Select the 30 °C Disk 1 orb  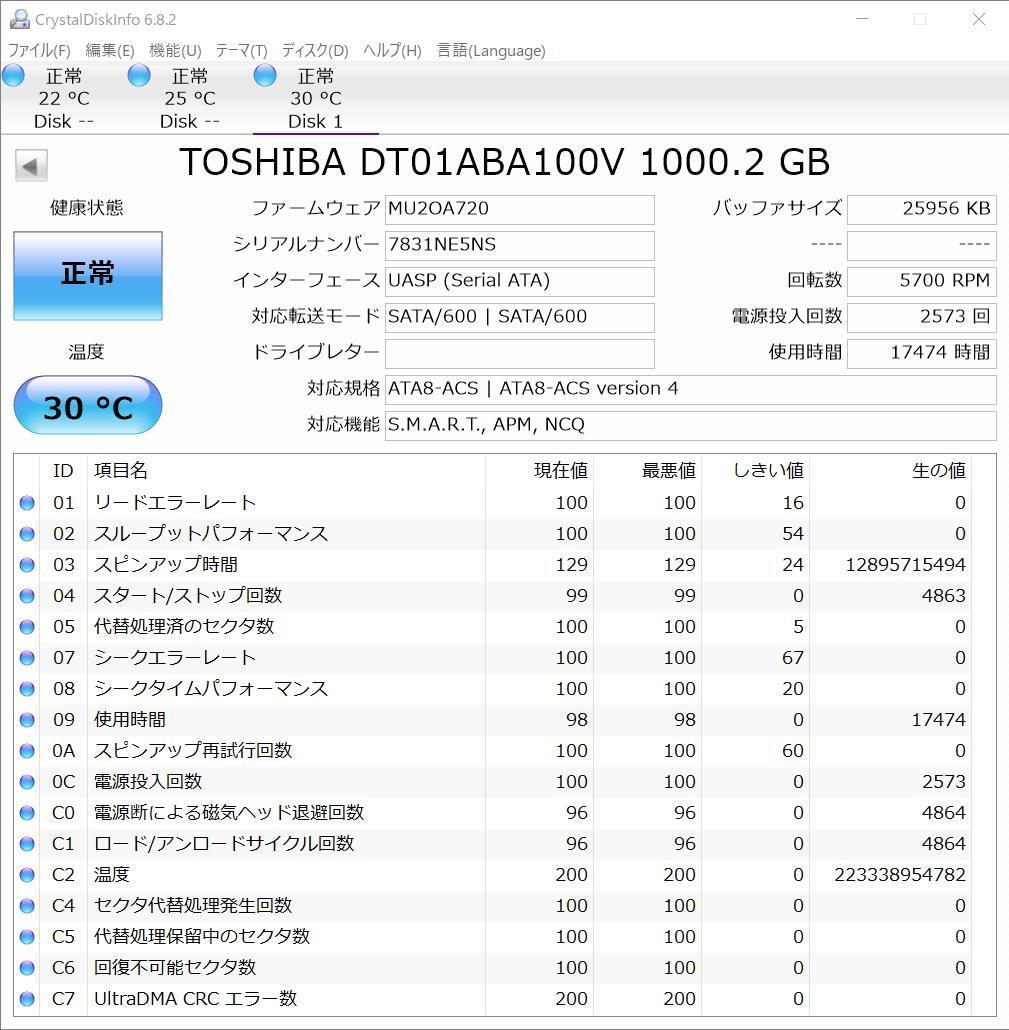(265, 76)
